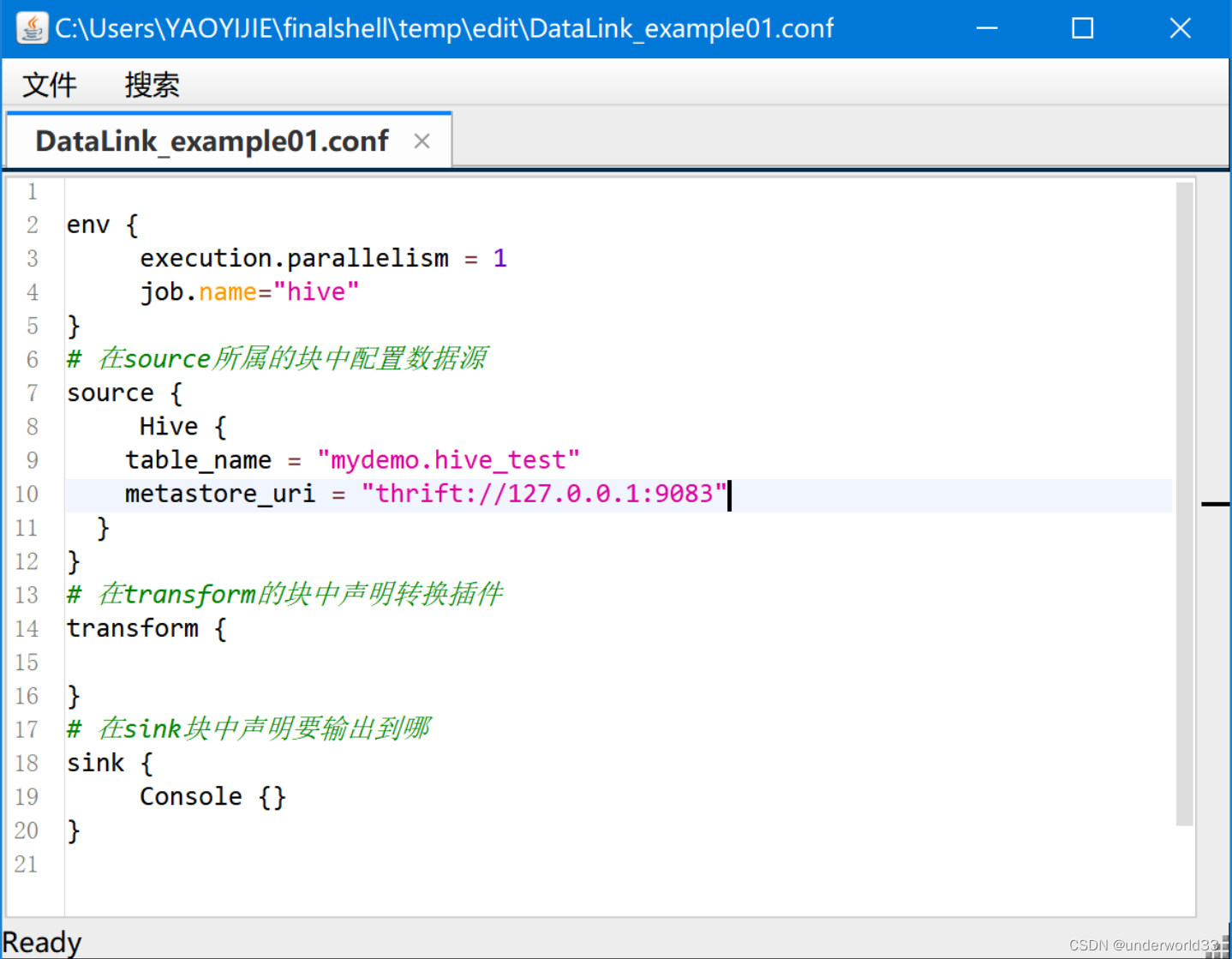Screen dimensions: 1232x959
Task: Click the table_name string "mydemo.hive_test"
Action: [449, 460]
